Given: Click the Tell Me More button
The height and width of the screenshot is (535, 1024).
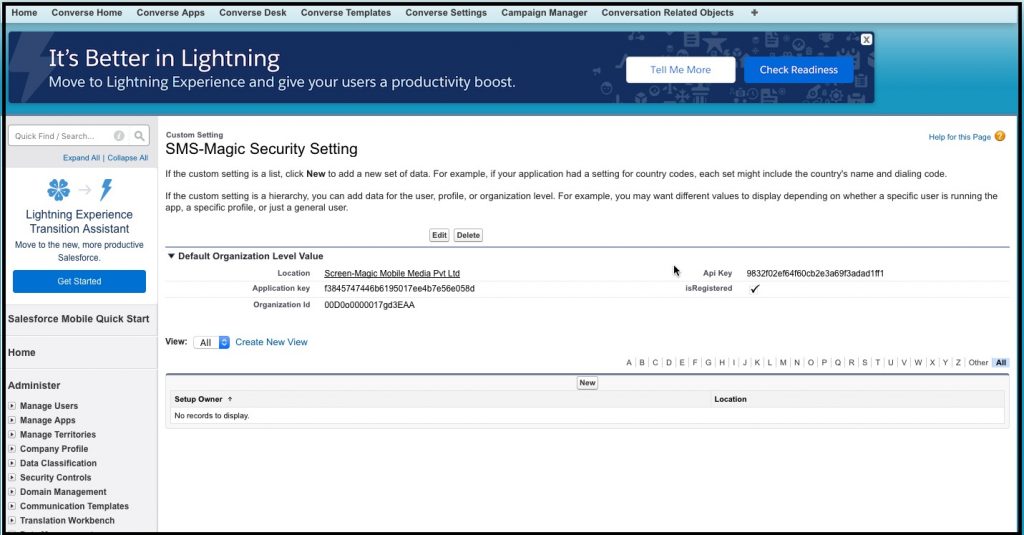Looking at the screenshot, I should pos(680,70).
